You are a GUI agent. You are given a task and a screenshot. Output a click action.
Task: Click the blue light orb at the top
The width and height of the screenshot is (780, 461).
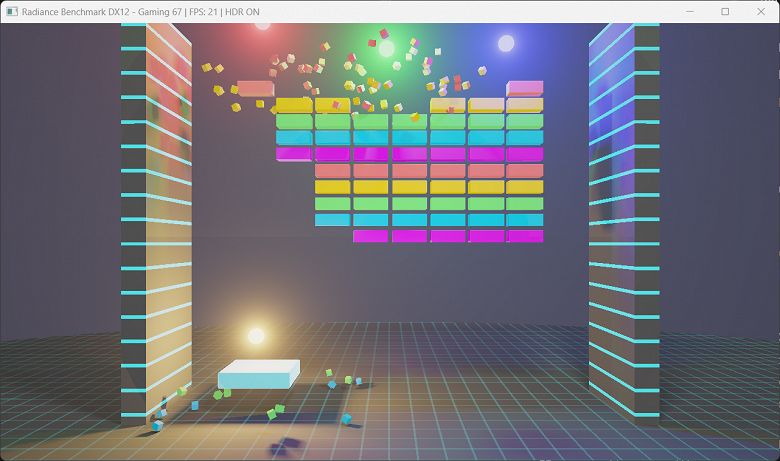[x=506, y=44]
